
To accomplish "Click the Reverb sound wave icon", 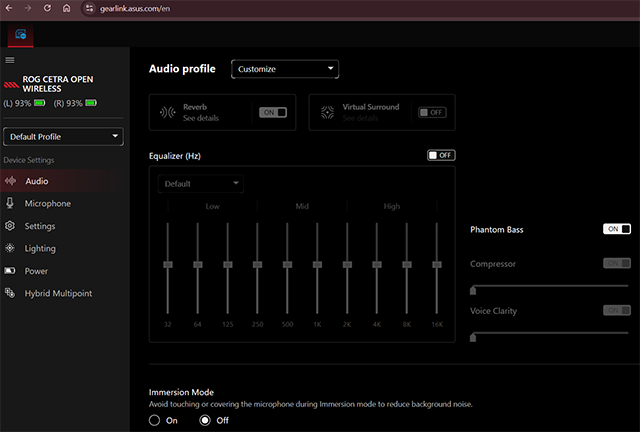I will pos(168,112).
